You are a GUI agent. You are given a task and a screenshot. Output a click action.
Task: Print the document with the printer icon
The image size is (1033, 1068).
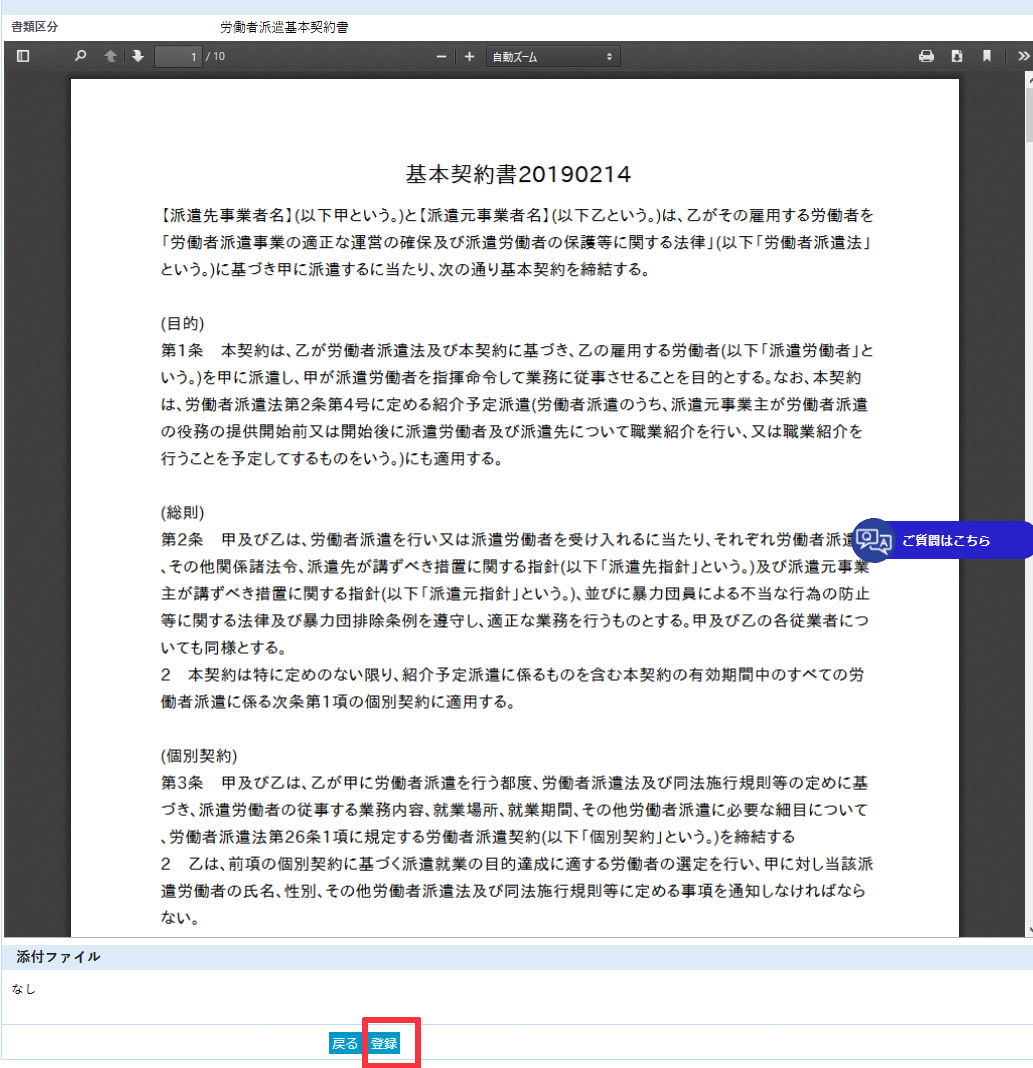926,57
